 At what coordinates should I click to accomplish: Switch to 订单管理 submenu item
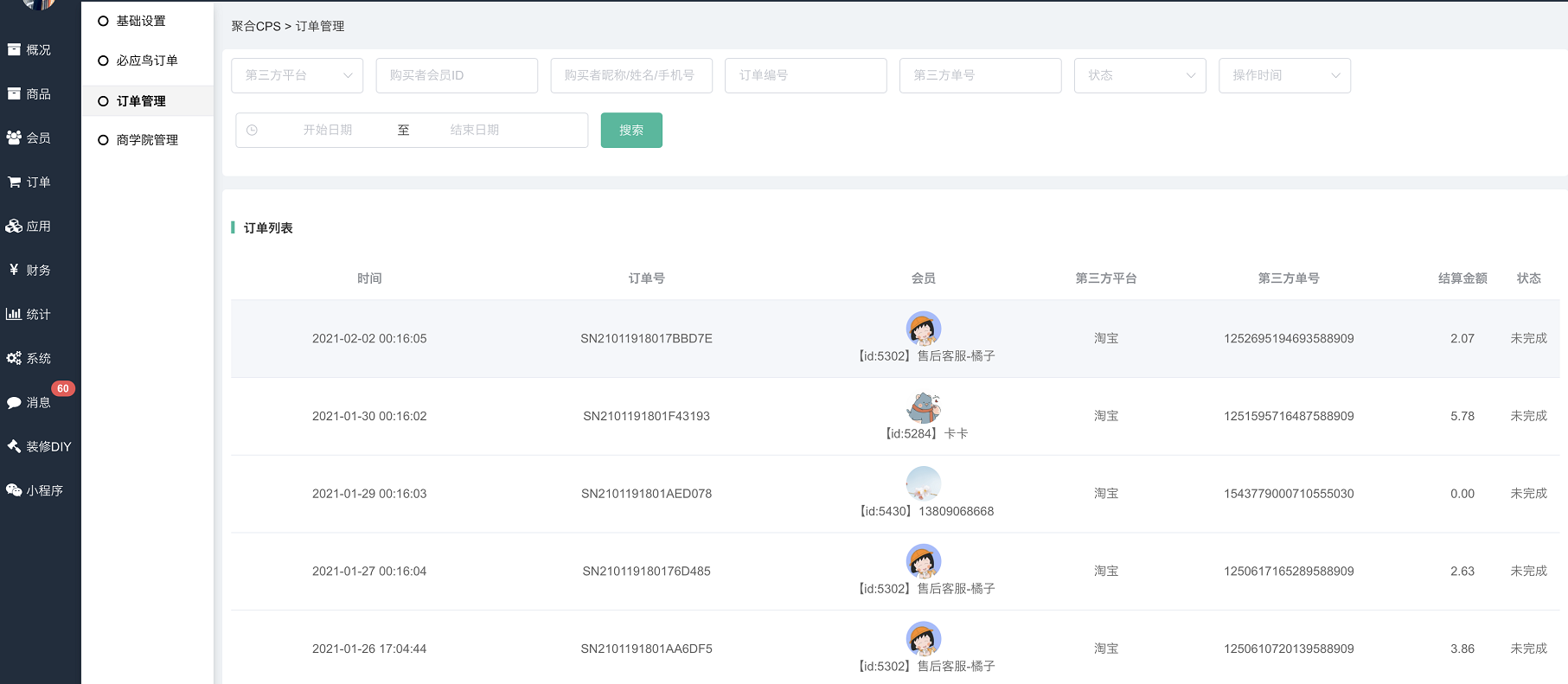click(141, 101)
